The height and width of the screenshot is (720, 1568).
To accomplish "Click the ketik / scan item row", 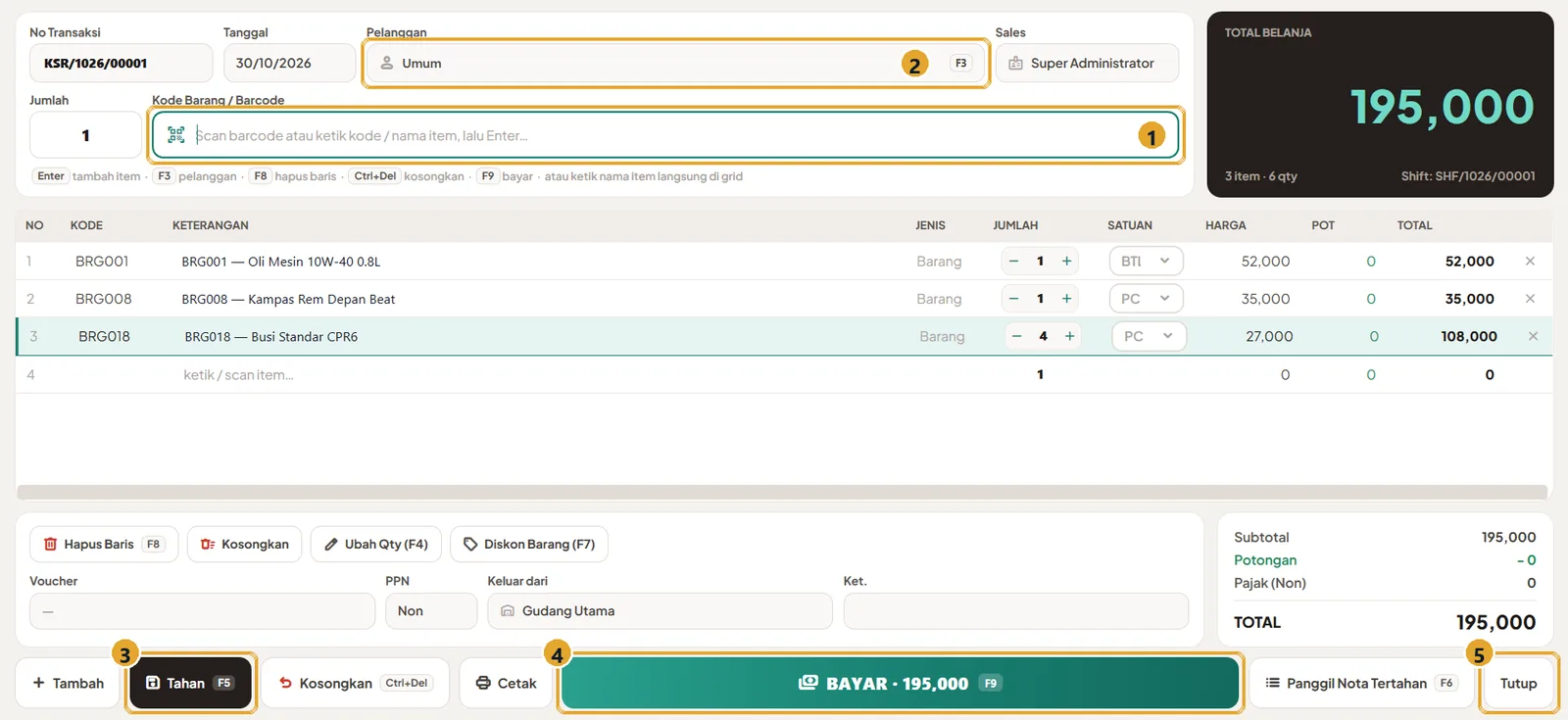I will point(784,374).
